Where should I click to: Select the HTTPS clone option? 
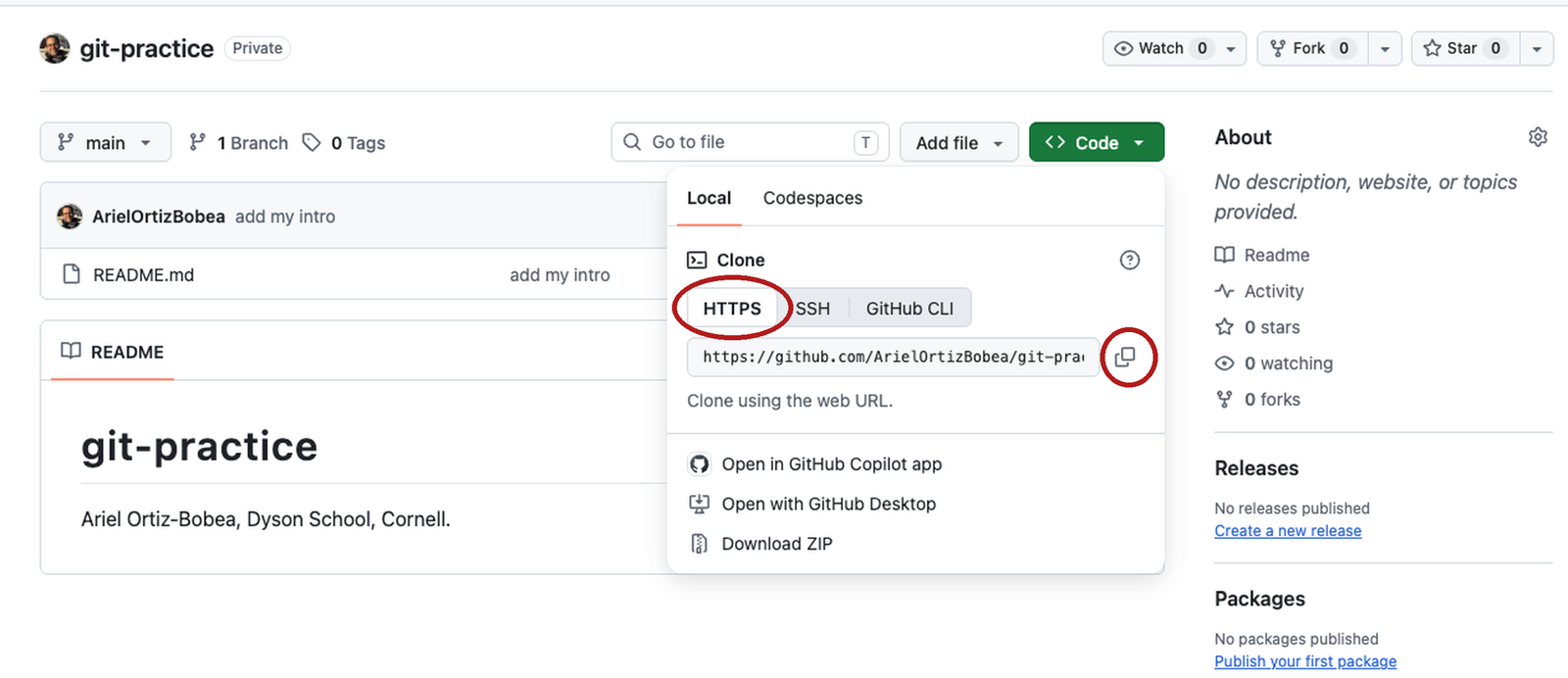[x=732, y=309]
